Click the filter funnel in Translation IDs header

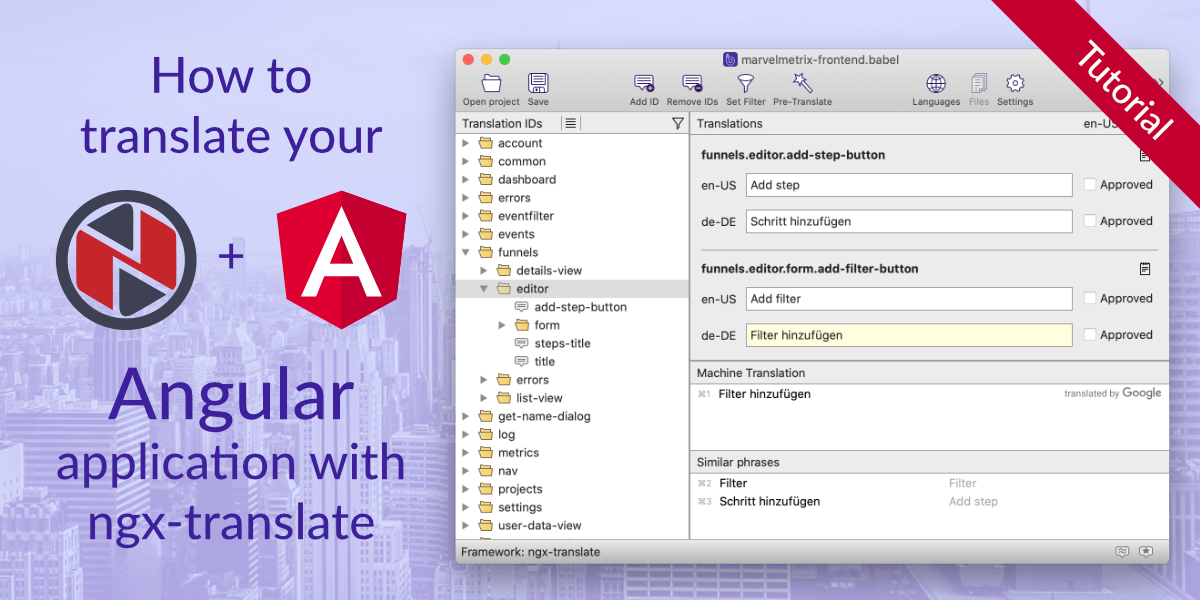click(678, 123)
